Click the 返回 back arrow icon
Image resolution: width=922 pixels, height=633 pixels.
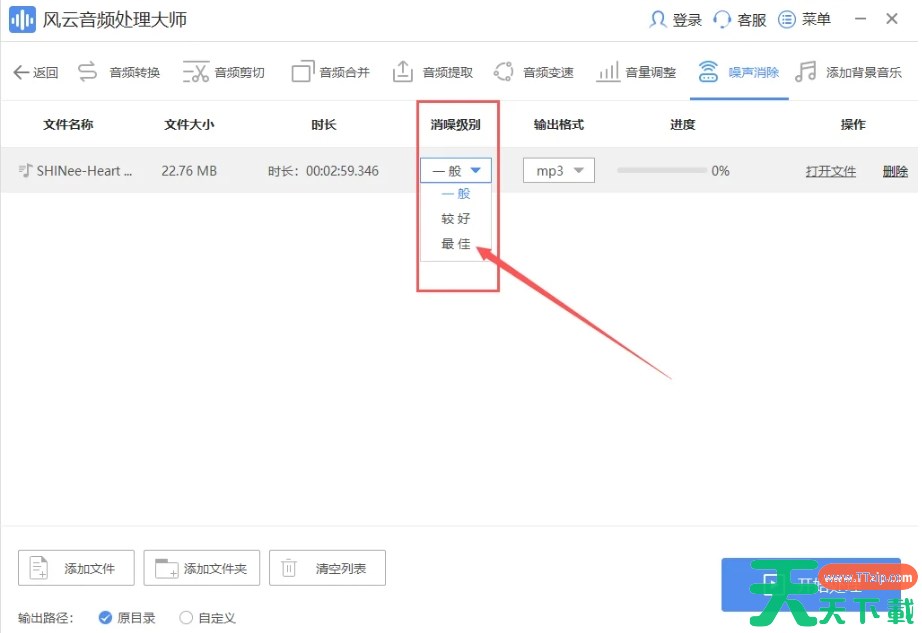pos(21,72)
